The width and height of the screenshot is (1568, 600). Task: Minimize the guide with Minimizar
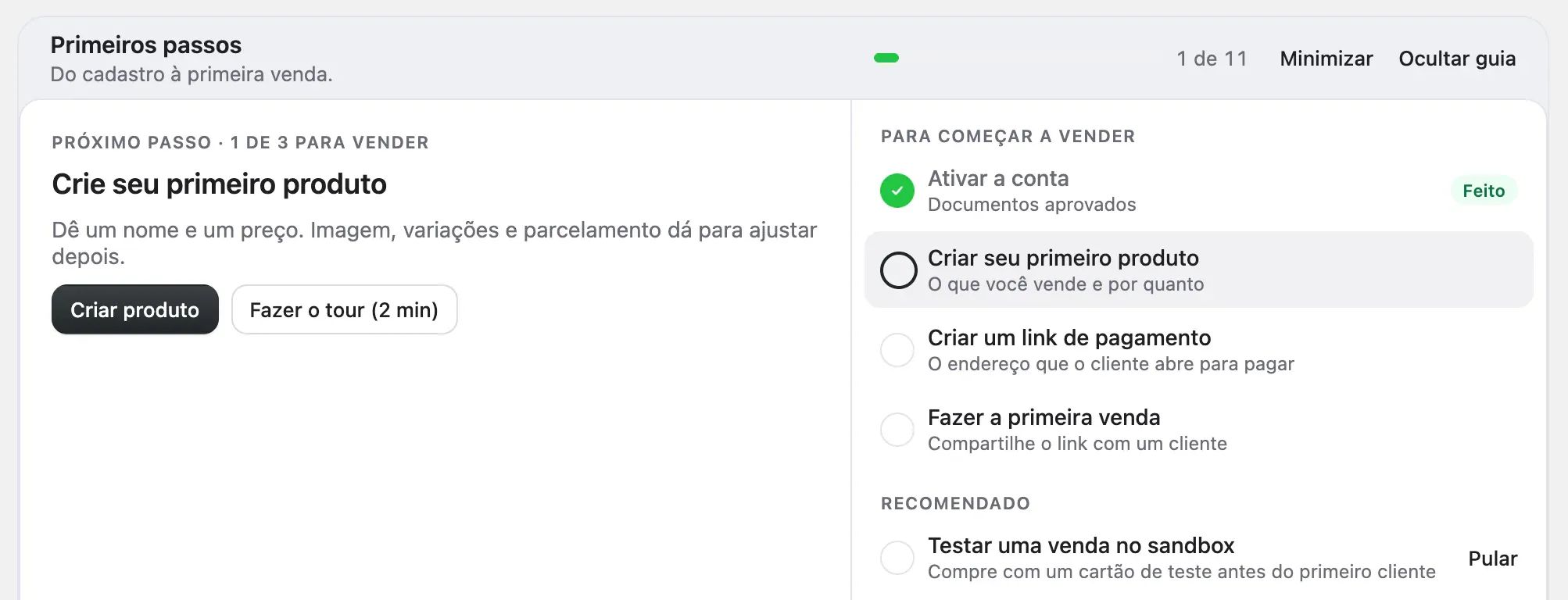[1326, 59]
